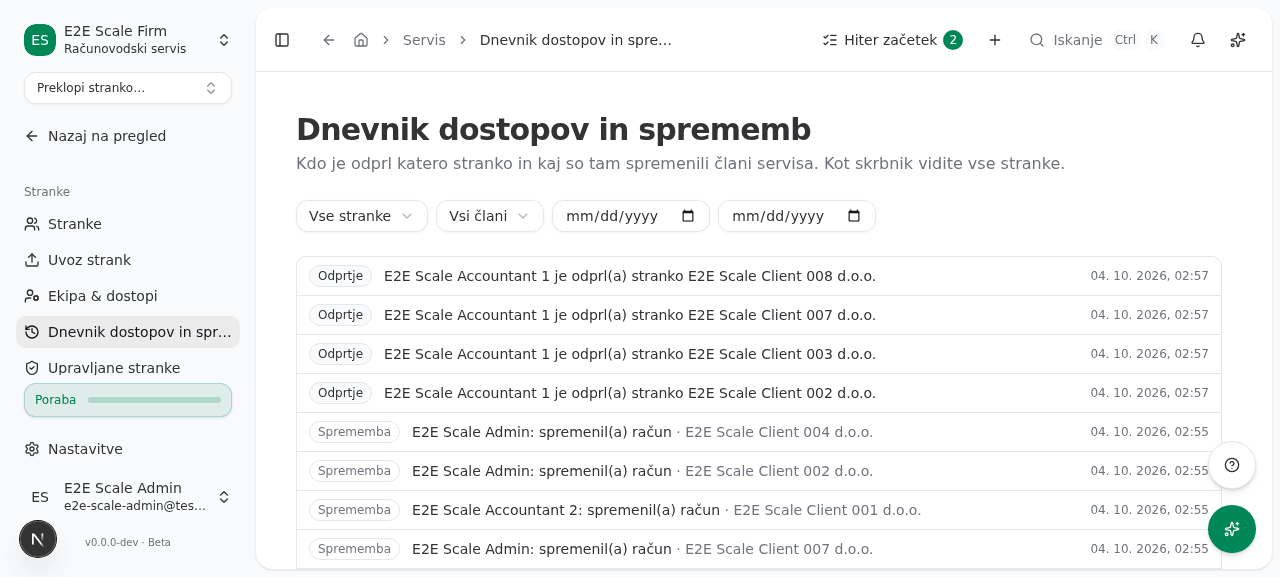Select Sprememba row for E2E Scale Client 007
The width and height of the screenshot is (1280, 577).
(x=759, y=549)
